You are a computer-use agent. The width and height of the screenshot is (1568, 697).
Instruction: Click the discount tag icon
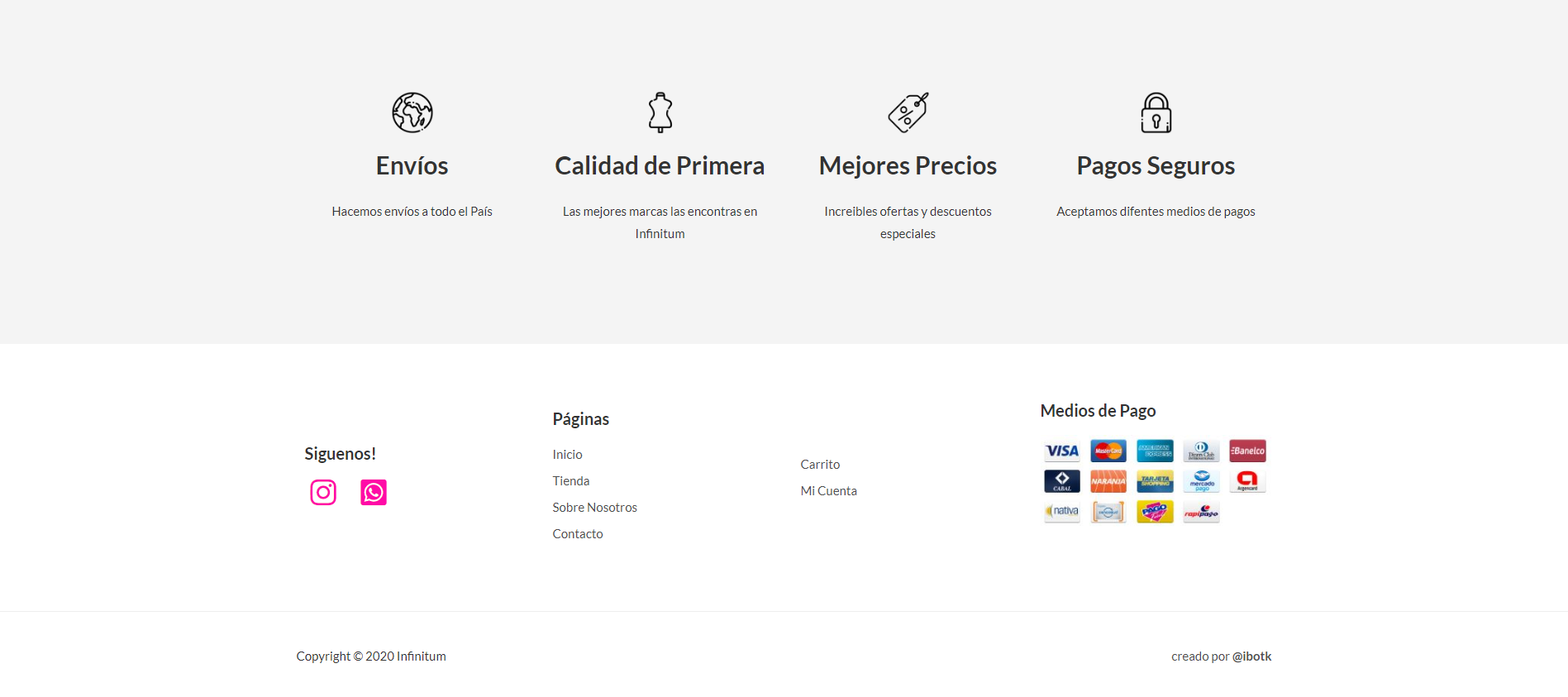pyautogui.click(x=908, y=112)
